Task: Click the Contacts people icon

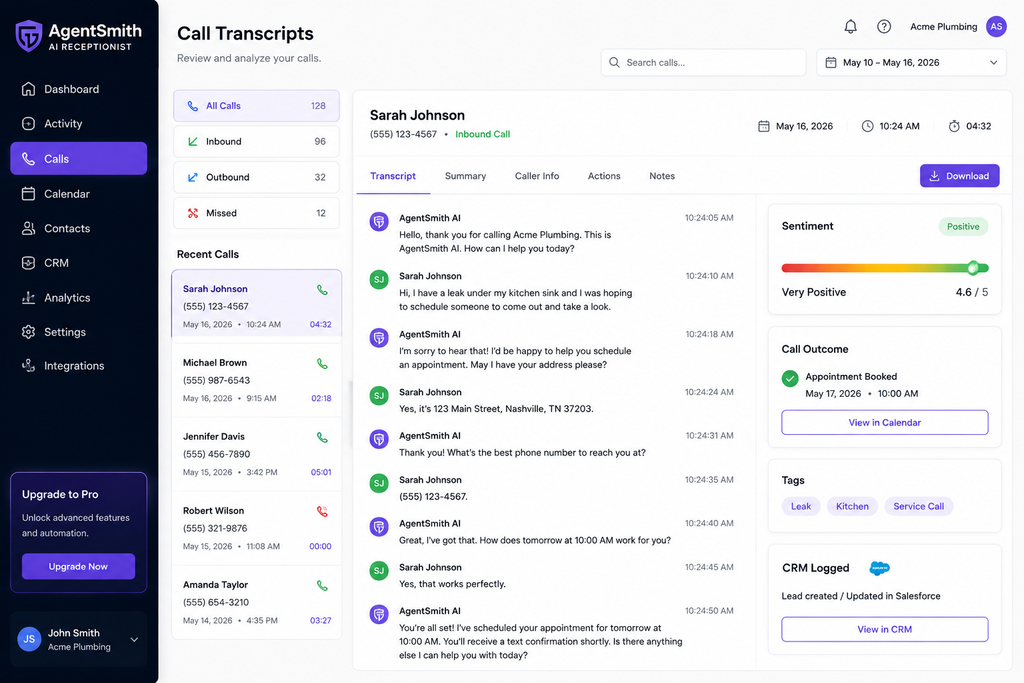Action: 28,229
